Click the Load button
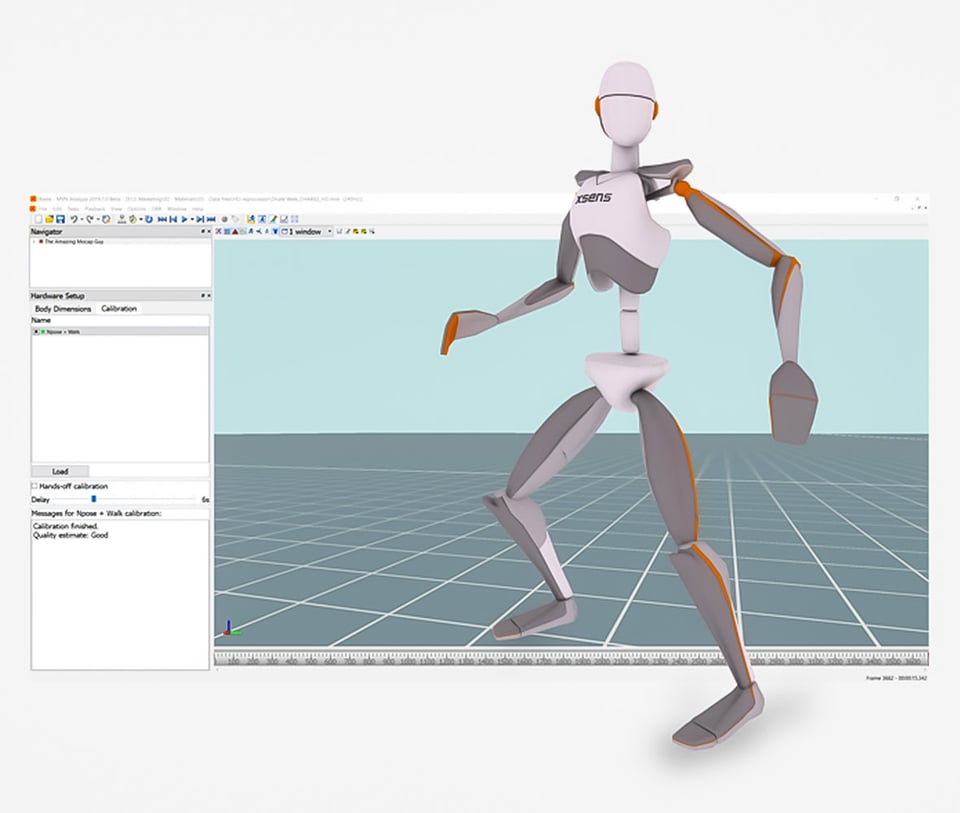 pos(60,471)
